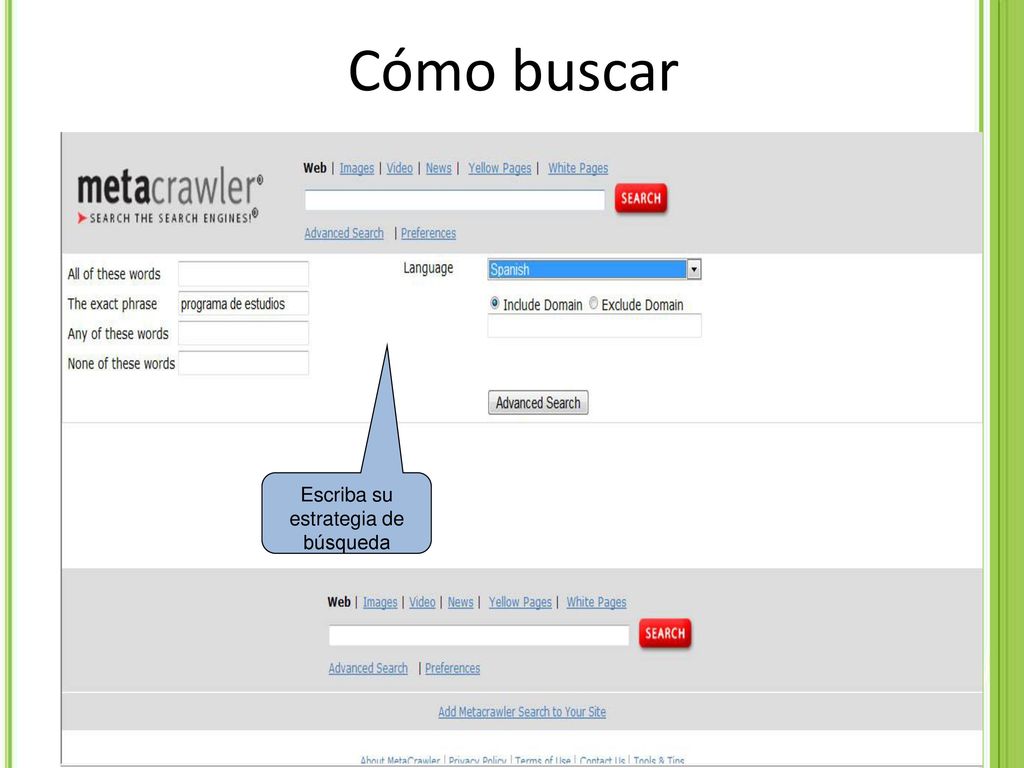1024x768 pixels.
Task: Click Add Metacrawler Search to Your Site
Action: pyautogui.click(x=522, y=712)
